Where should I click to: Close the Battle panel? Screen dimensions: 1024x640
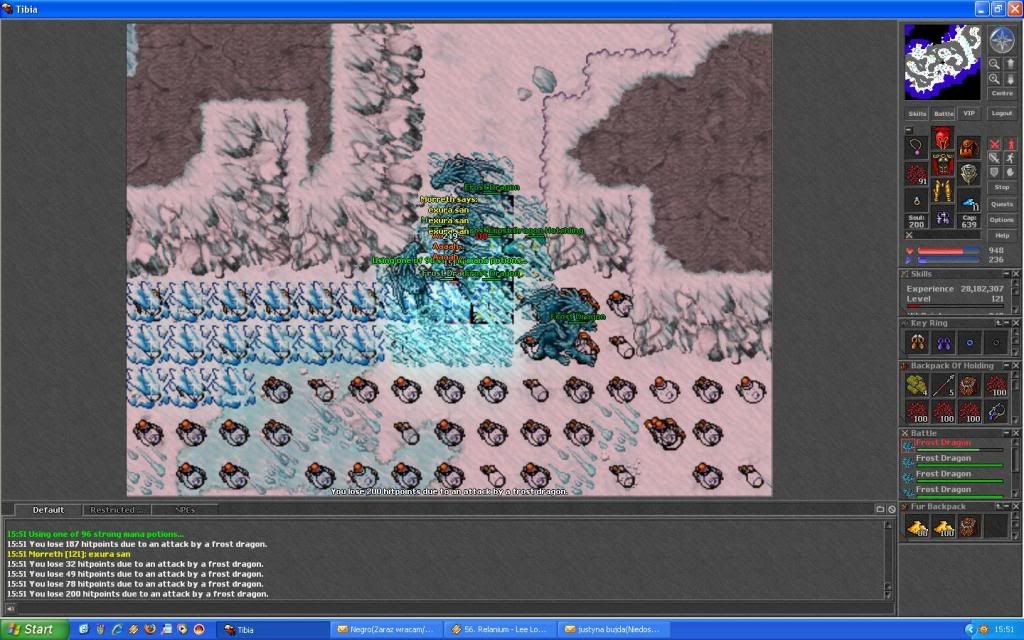1016,433
